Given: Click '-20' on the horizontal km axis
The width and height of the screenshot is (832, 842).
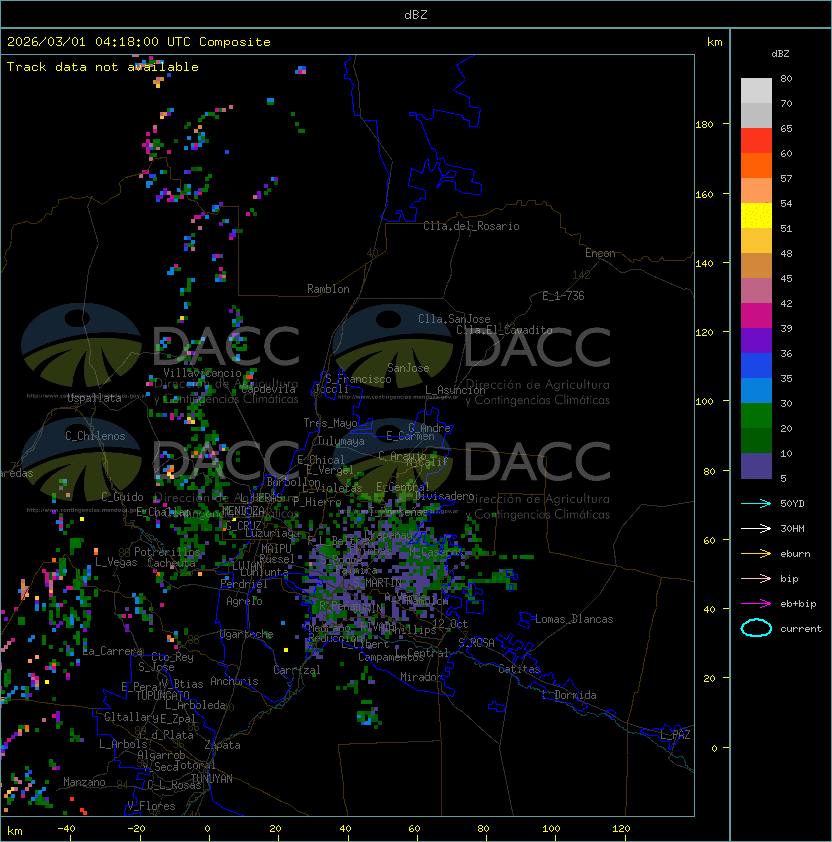Looking at the screenshot, I should pyautogui.click(x=136, y=829).
